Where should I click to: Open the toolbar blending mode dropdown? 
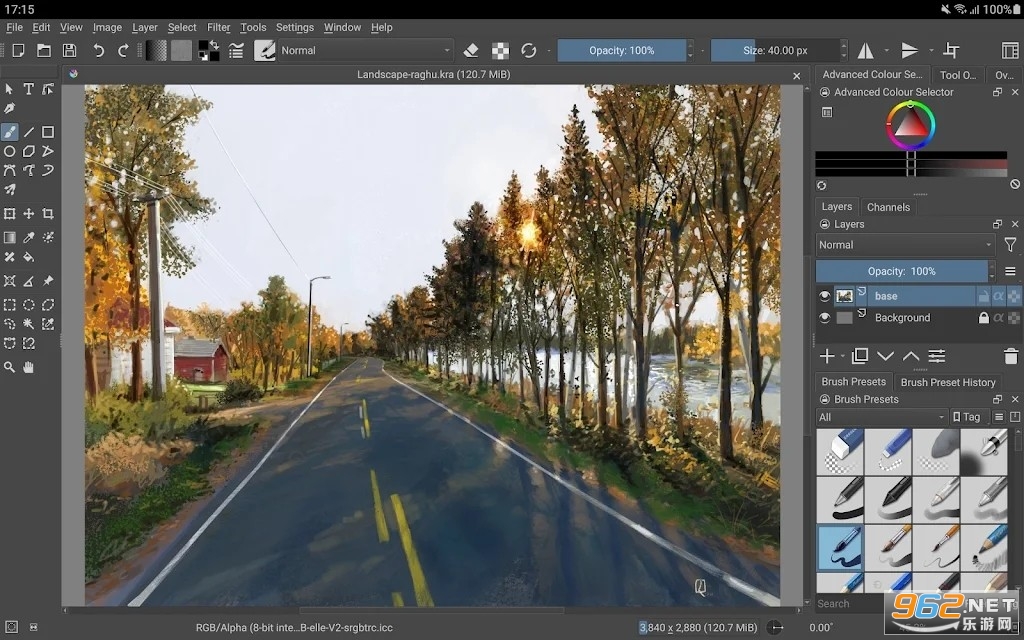click(x=365, y=50)
